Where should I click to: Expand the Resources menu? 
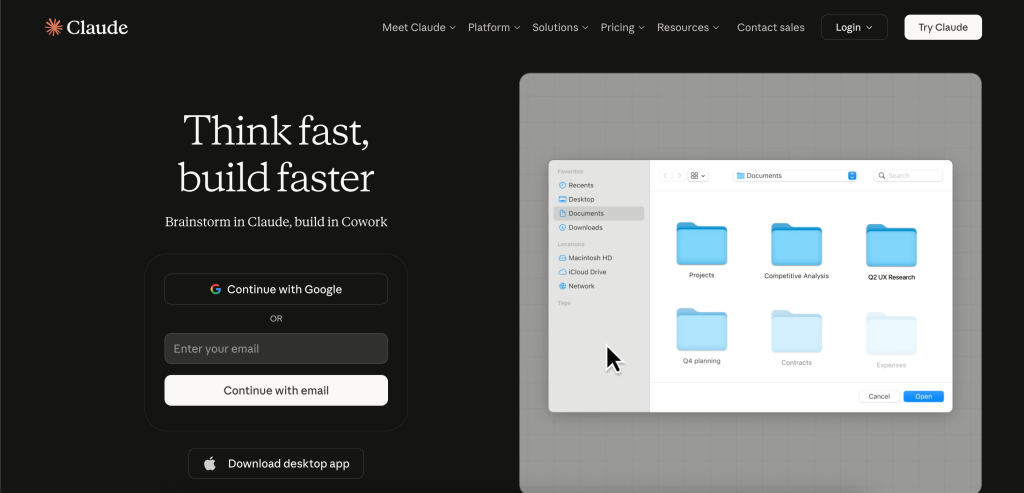pyautogui.click(x=688, y=27)
